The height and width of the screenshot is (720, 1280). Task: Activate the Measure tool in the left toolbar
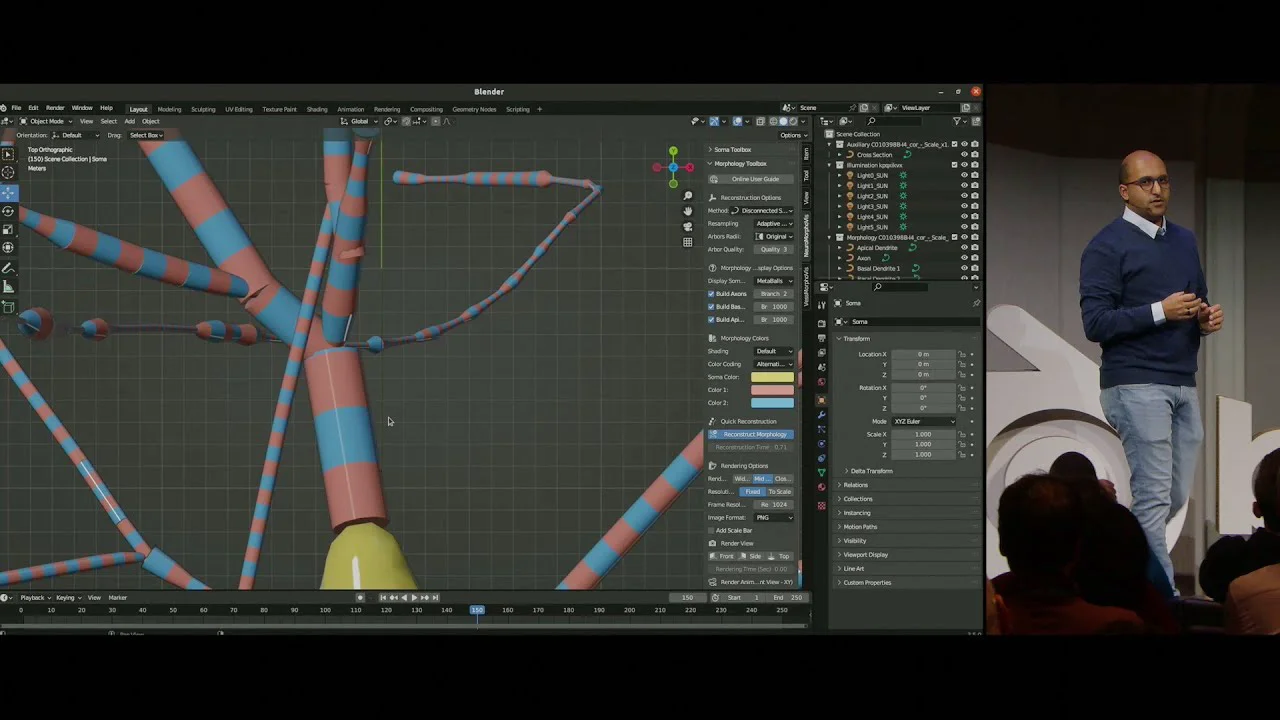click(8, 287)
